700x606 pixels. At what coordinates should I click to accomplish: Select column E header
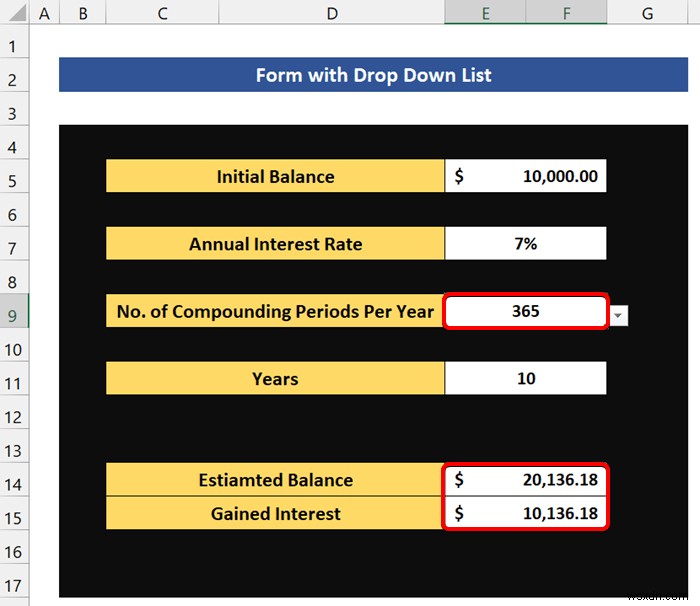click(x=485, y=13)
